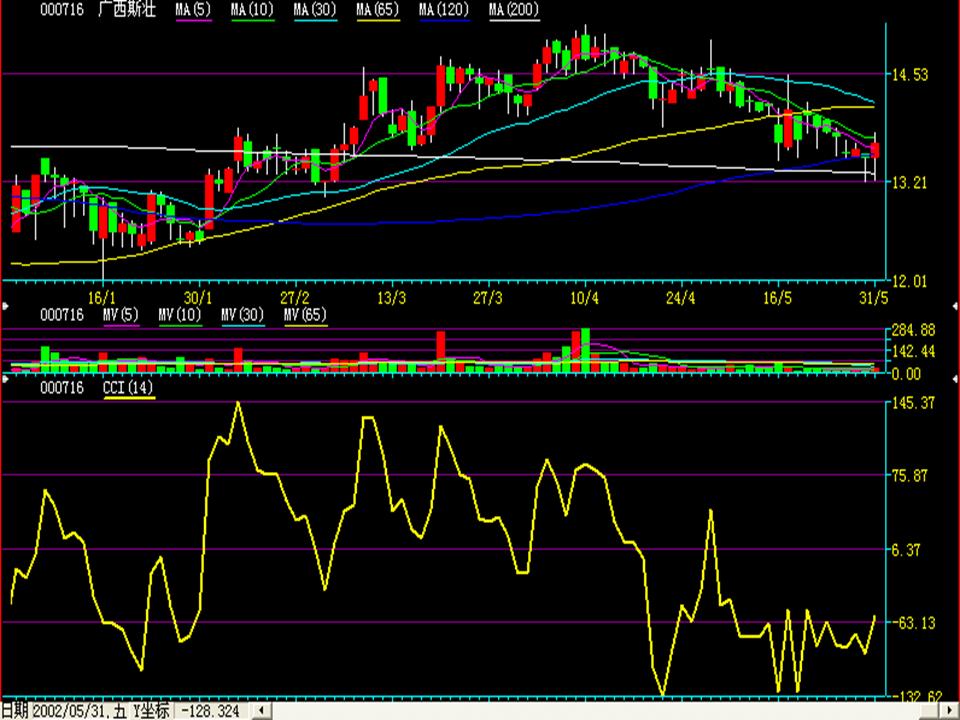
Task: Click the horizontal scrollbar track at bottom
Action: pos(600,710)
